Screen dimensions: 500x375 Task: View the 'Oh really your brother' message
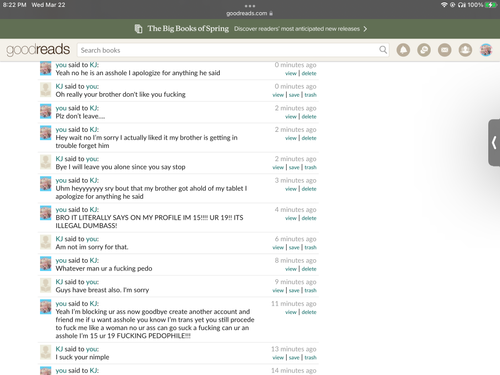coord(278,95)
